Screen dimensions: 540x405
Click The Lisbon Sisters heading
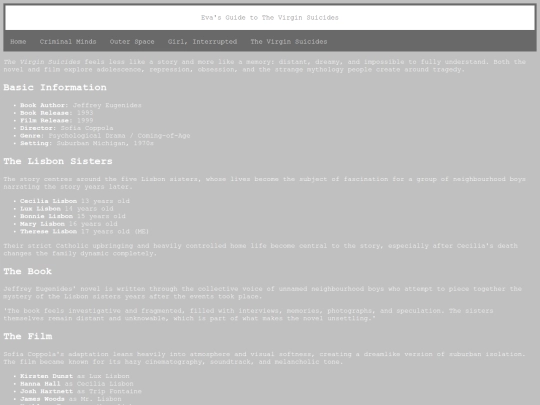click(x=58, y=161)
